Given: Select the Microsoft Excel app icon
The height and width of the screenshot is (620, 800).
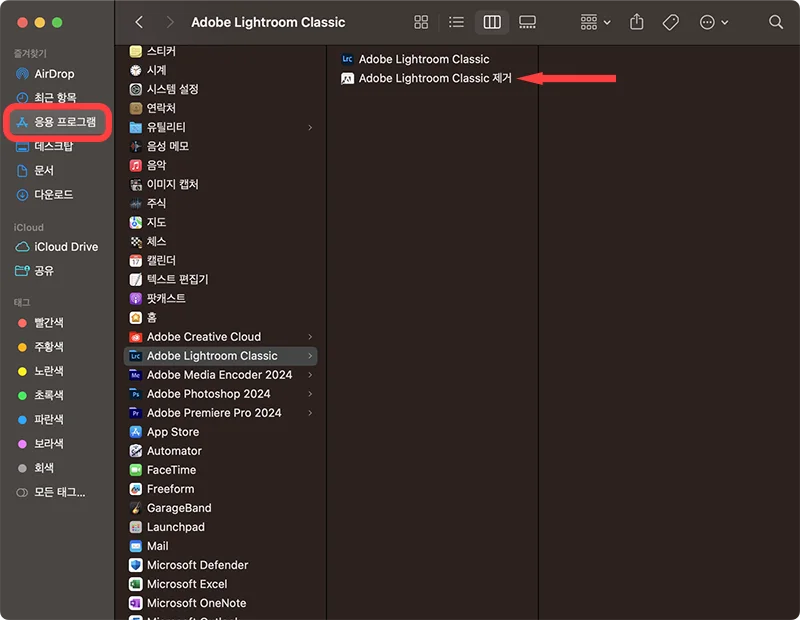Looking at the screenshot, I should [x=135, y=584].
